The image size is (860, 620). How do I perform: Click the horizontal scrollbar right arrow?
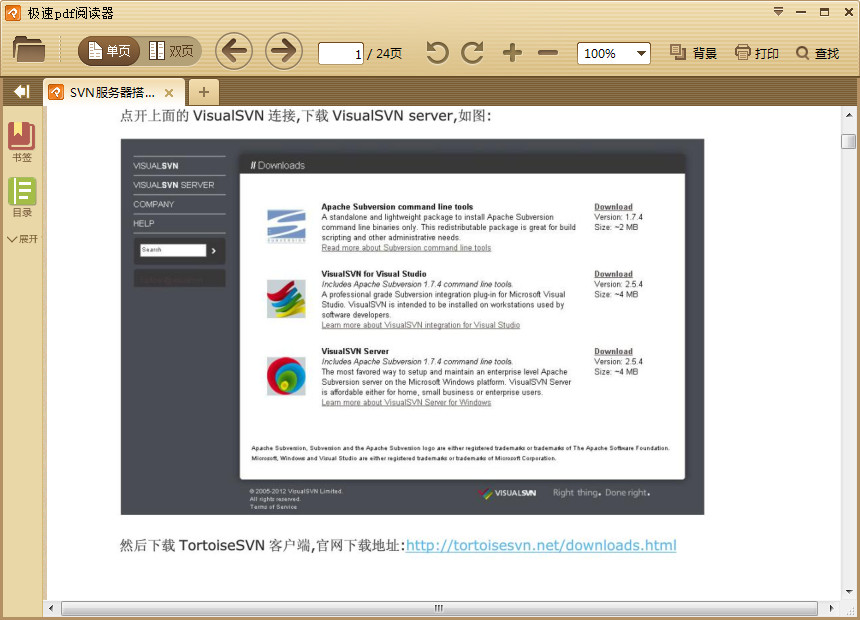click(x=831, y=608)
